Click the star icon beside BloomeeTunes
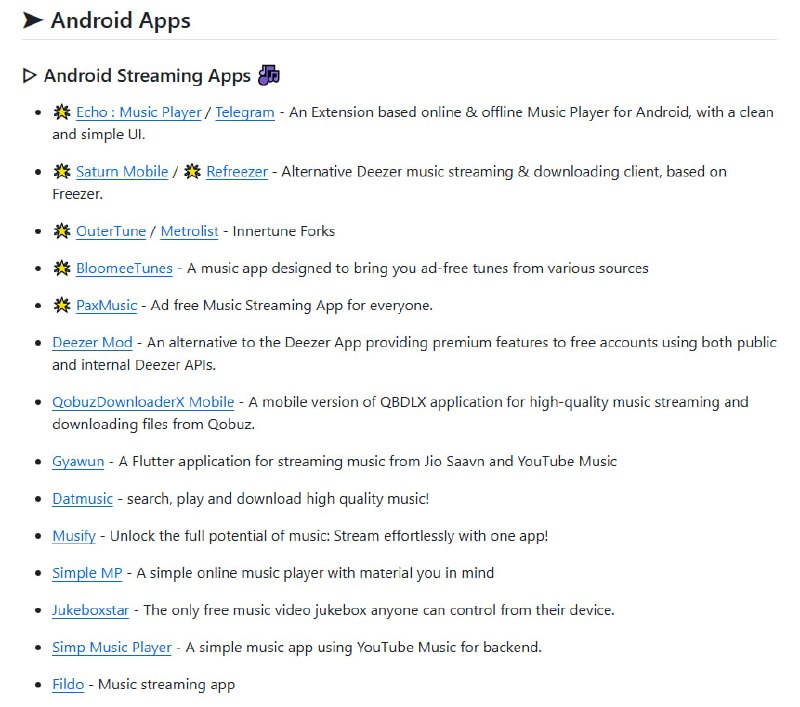This screenshot has height=707, width=800. 62,268
